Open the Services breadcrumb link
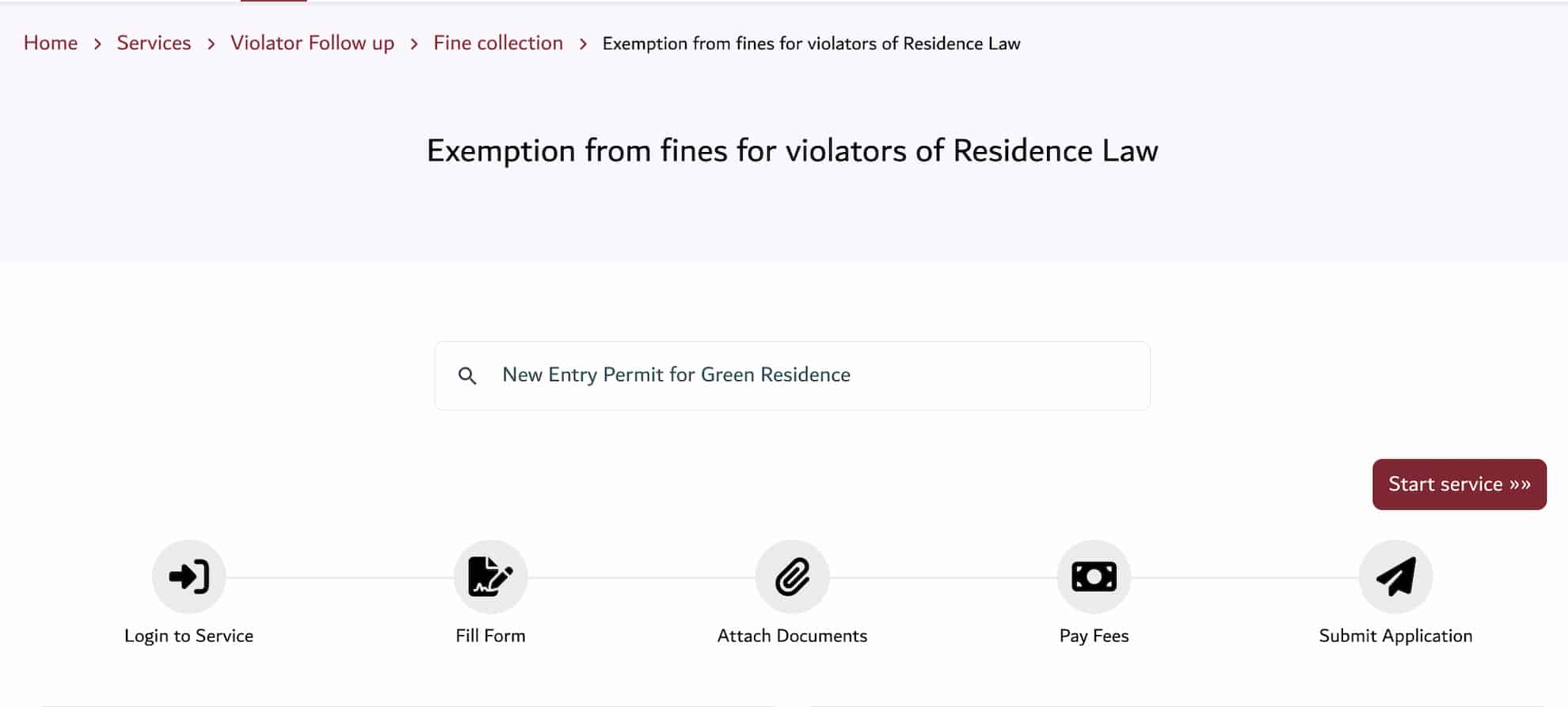Image resolution: width=1568 pixels, height=707 pixels. tap(154, 43)
